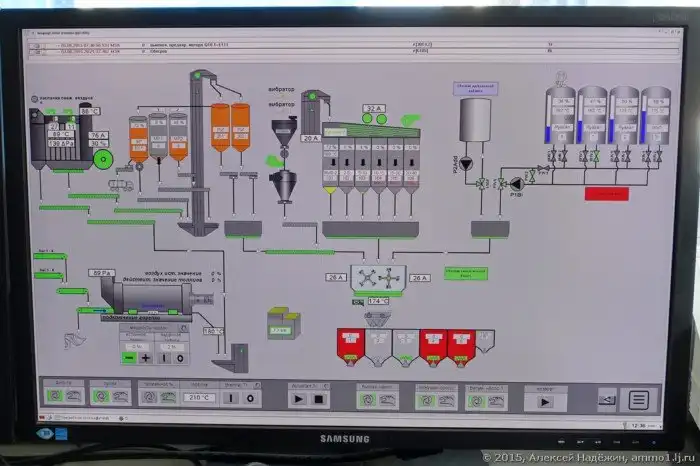Click the rotary drum dryer graphic

click(x=150, y=294)
